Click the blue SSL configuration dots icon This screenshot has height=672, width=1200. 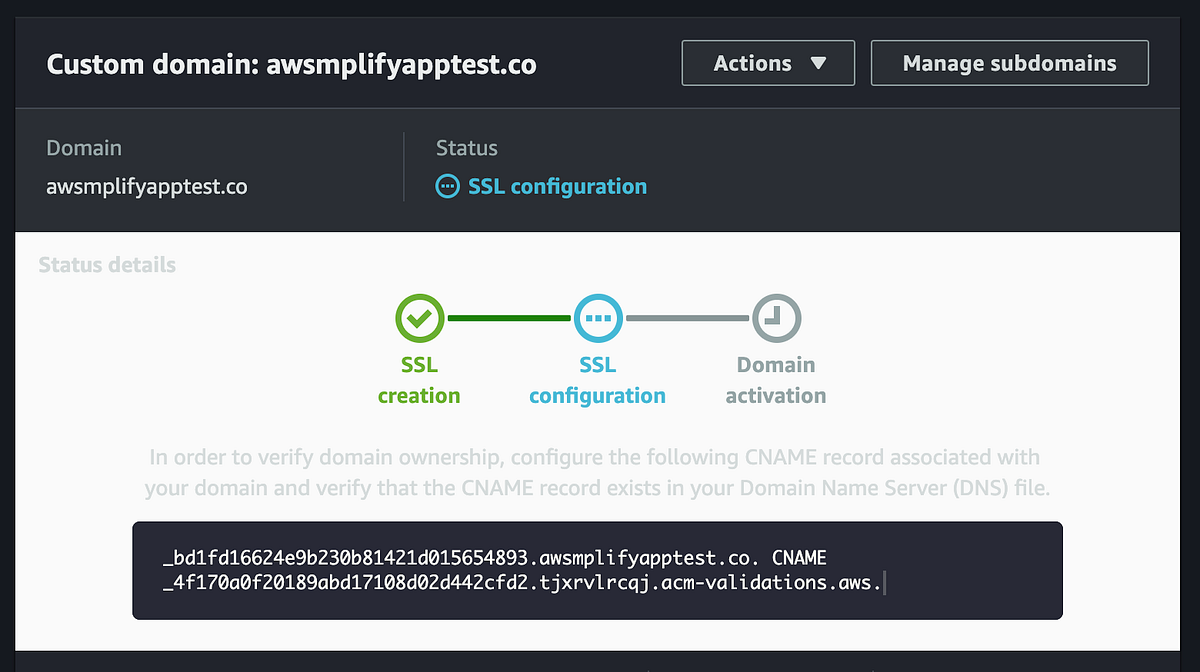pyautogui.click(x=597, y=317)
